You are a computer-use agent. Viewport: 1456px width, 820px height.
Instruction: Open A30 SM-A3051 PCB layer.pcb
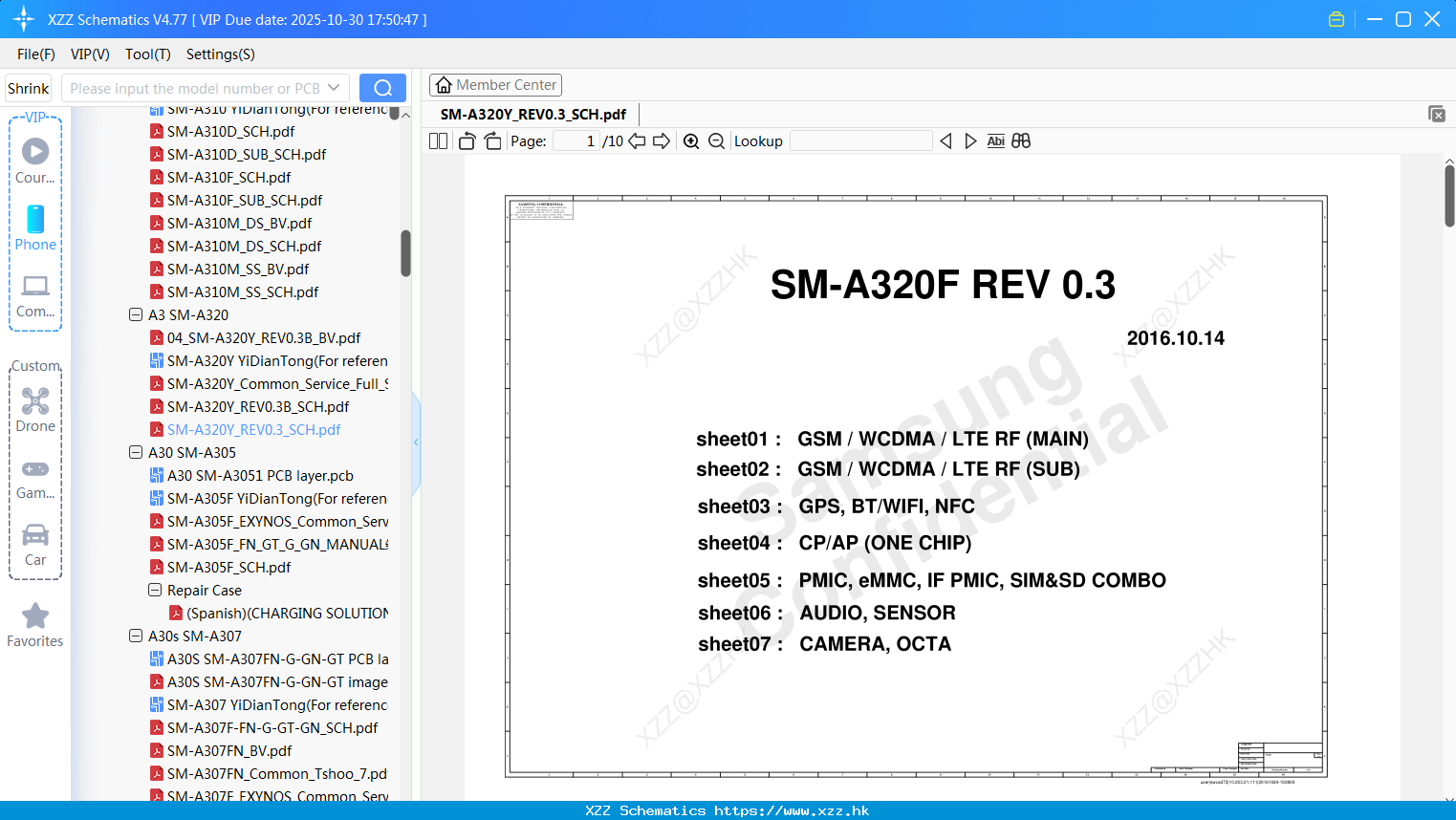(x=260, y=475)
